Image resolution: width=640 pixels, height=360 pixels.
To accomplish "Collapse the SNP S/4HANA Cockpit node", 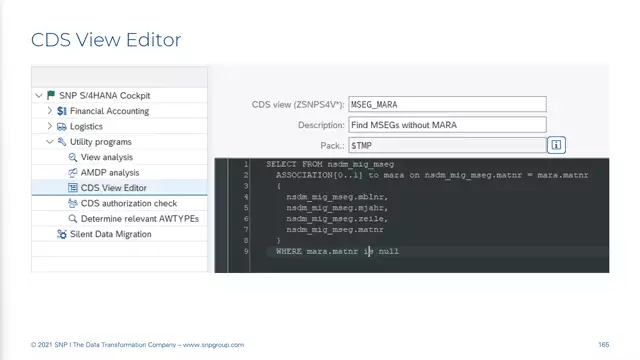I will point(39,96).
